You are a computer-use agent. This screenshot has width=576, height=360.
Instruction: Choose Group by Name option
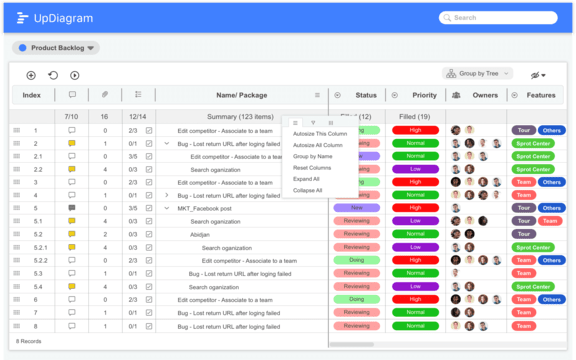coord(313,156)
